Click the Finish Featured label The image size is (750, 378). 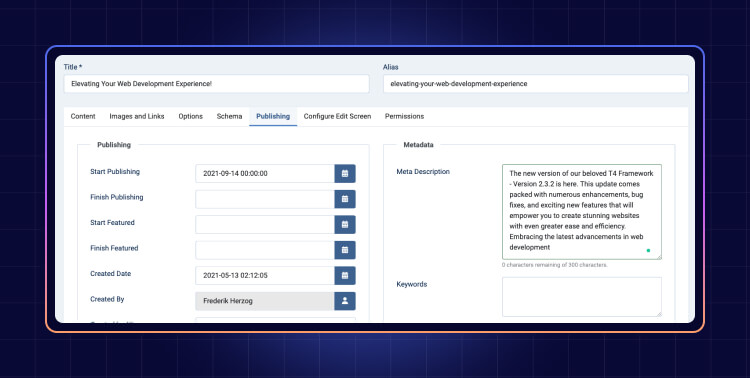114,248
